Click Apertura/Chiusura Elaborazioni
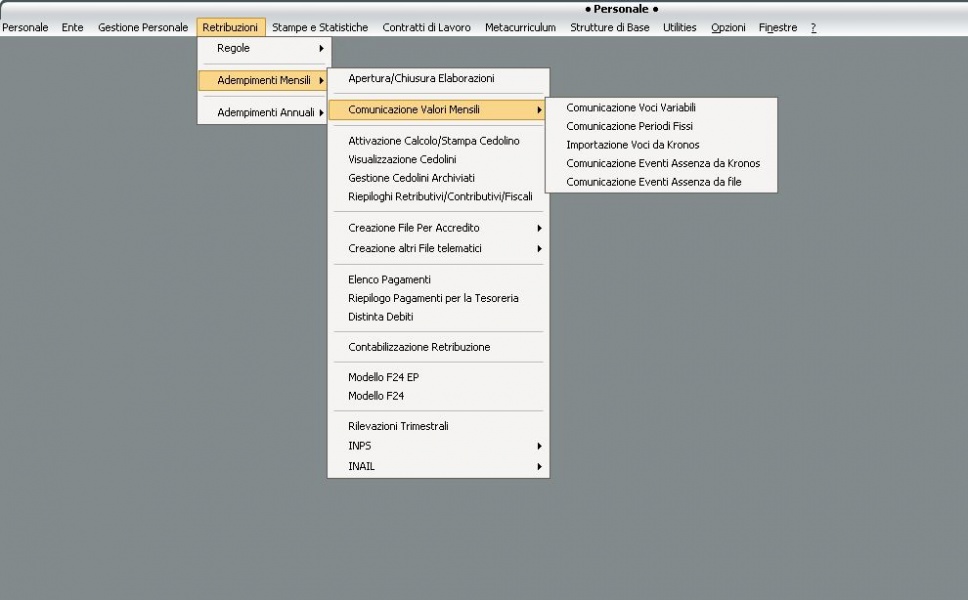The height and width of the screenshot is (600, 968). pyautogui.click(x=421, y=78)
